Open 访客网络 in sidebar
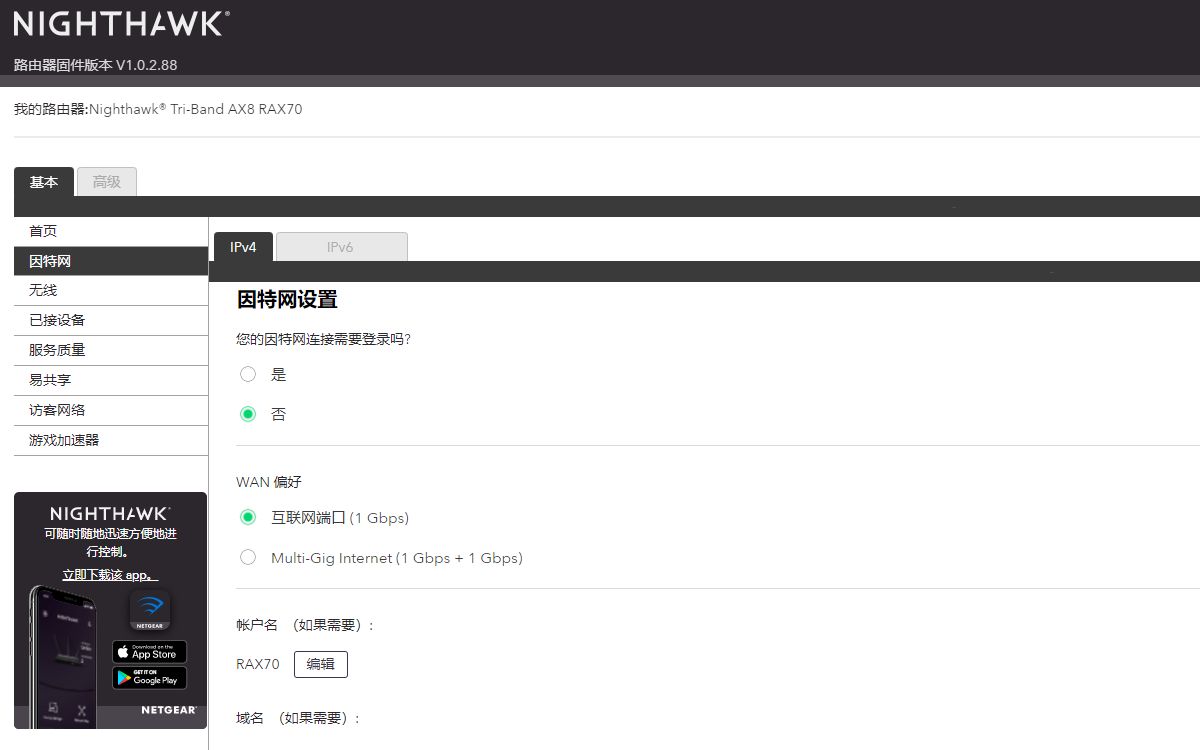The width and height of the screenshot is (1200, 750). tap(111, 410)
